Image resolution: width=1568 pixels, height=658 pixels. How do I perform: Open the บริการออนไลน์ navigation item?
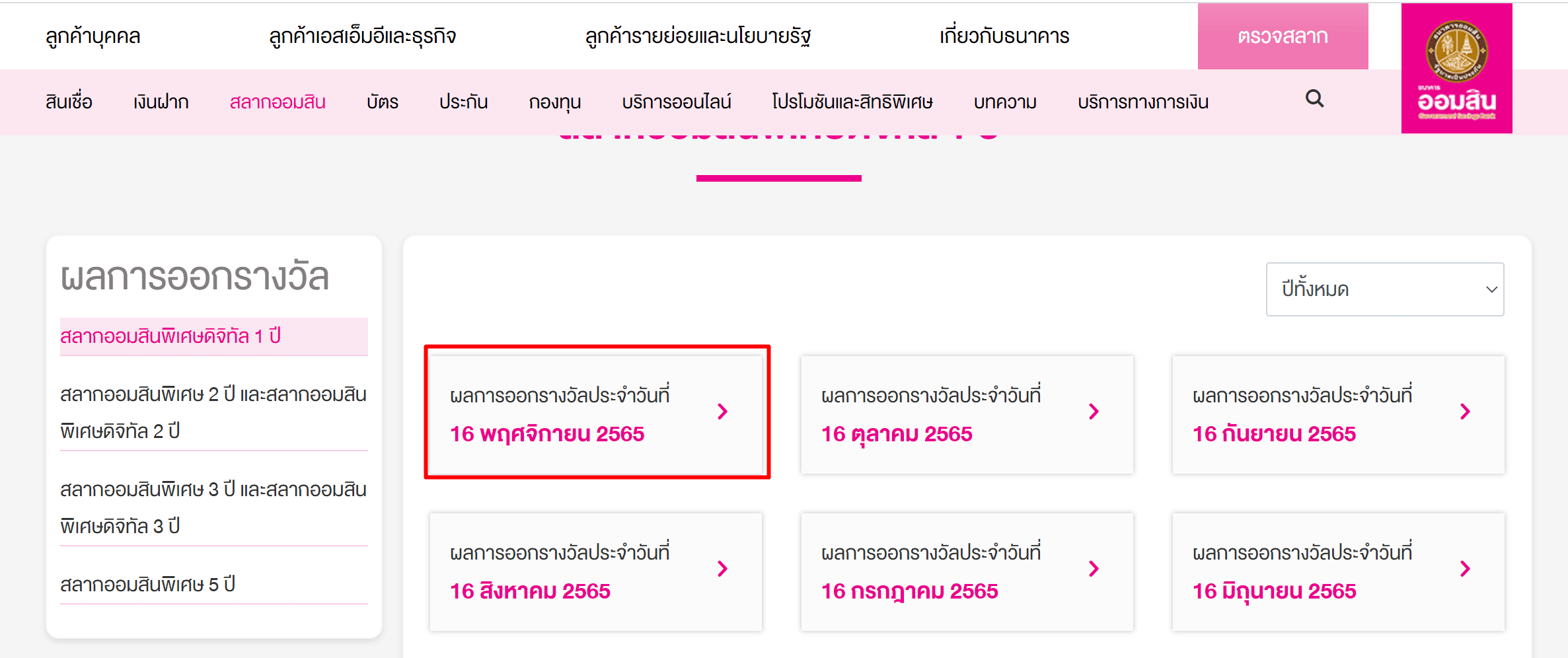[x=676, y=102]
